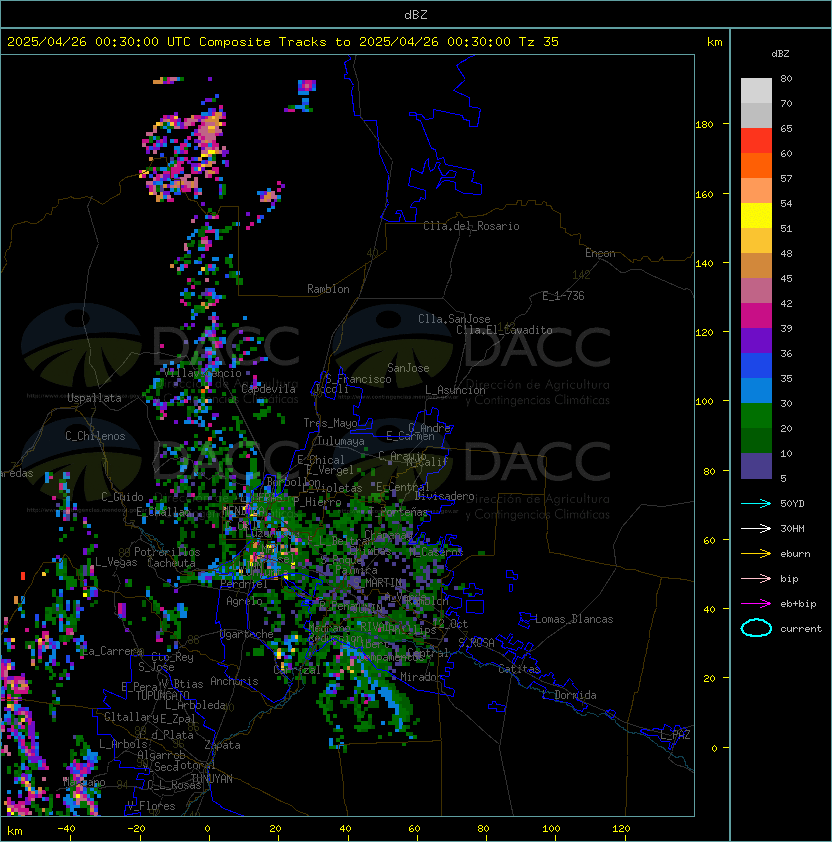Viewport: 832px width, 842px height.
Task: Click the L_Asuncion map label
Action: [455, 390]
